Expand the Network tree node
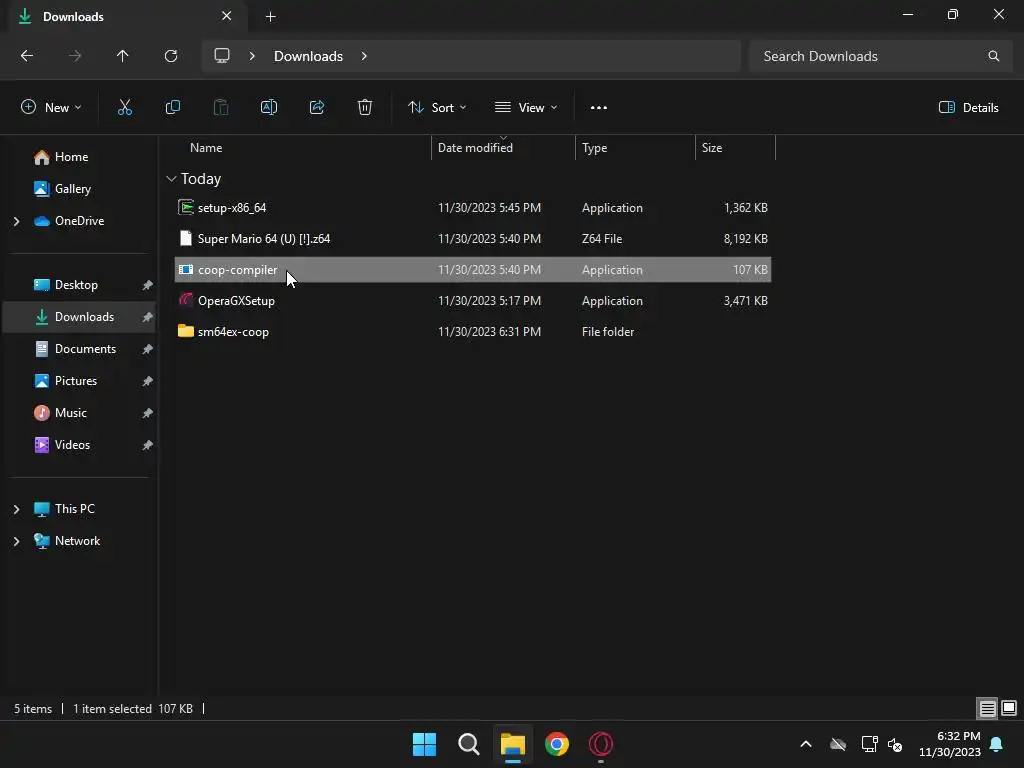The height and width of the screenshot is (768, 1024). pyautogui.click(x=16, y=541)
